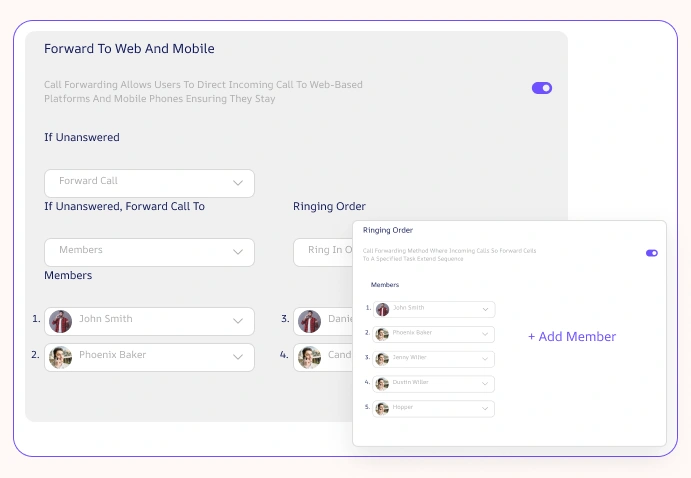Expand Phoenix Baker chevron in Ringing Order popup

[485, 334]
